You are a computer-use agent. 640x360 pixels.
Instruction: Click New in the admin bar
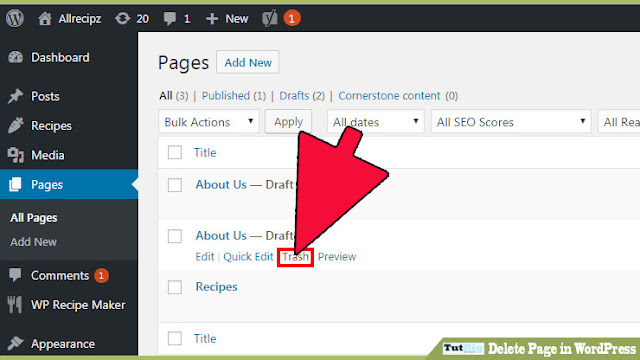click(x=237, y=19)
